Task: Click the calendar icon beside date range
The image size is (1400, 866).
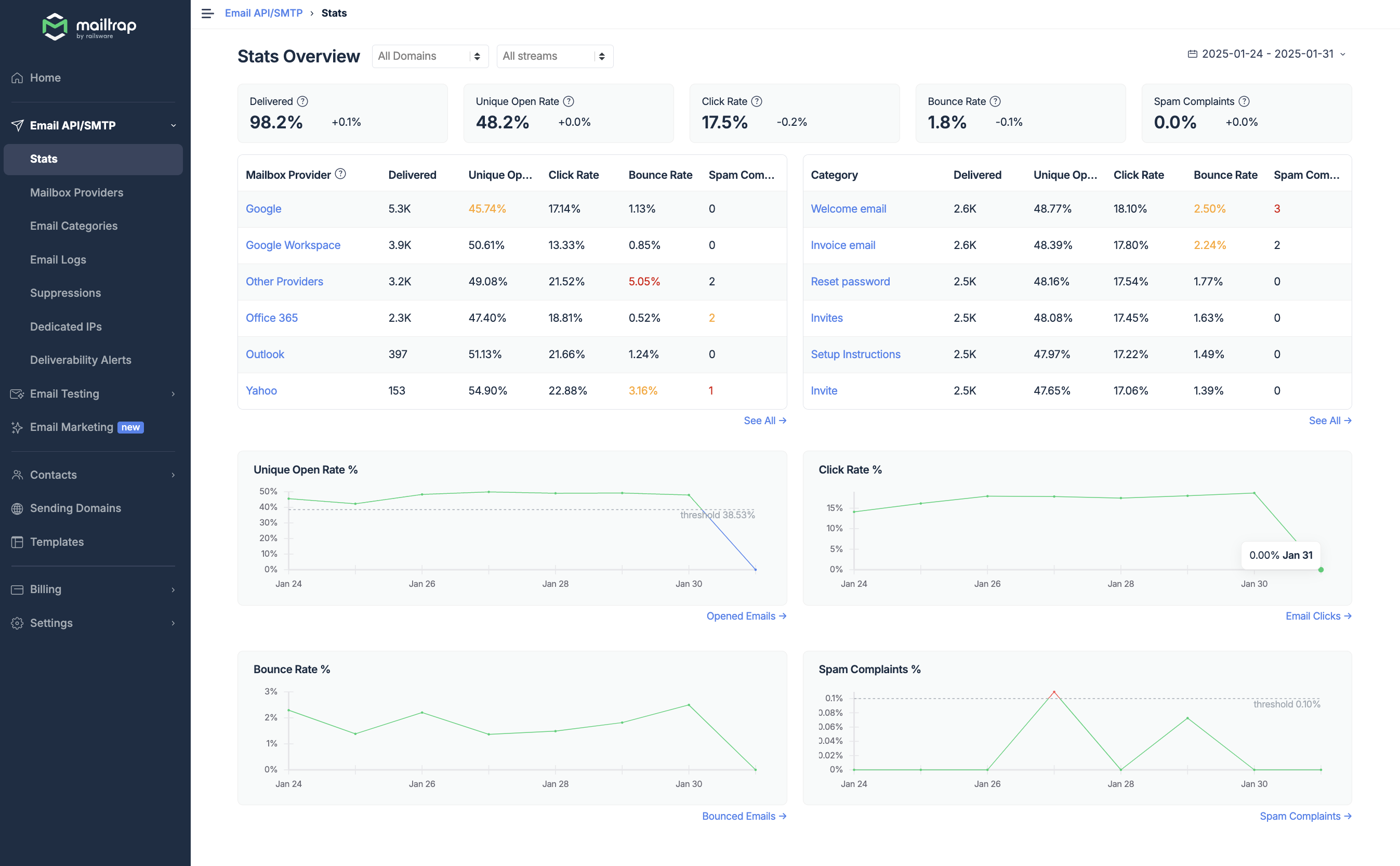Action: coord(1192,54)
